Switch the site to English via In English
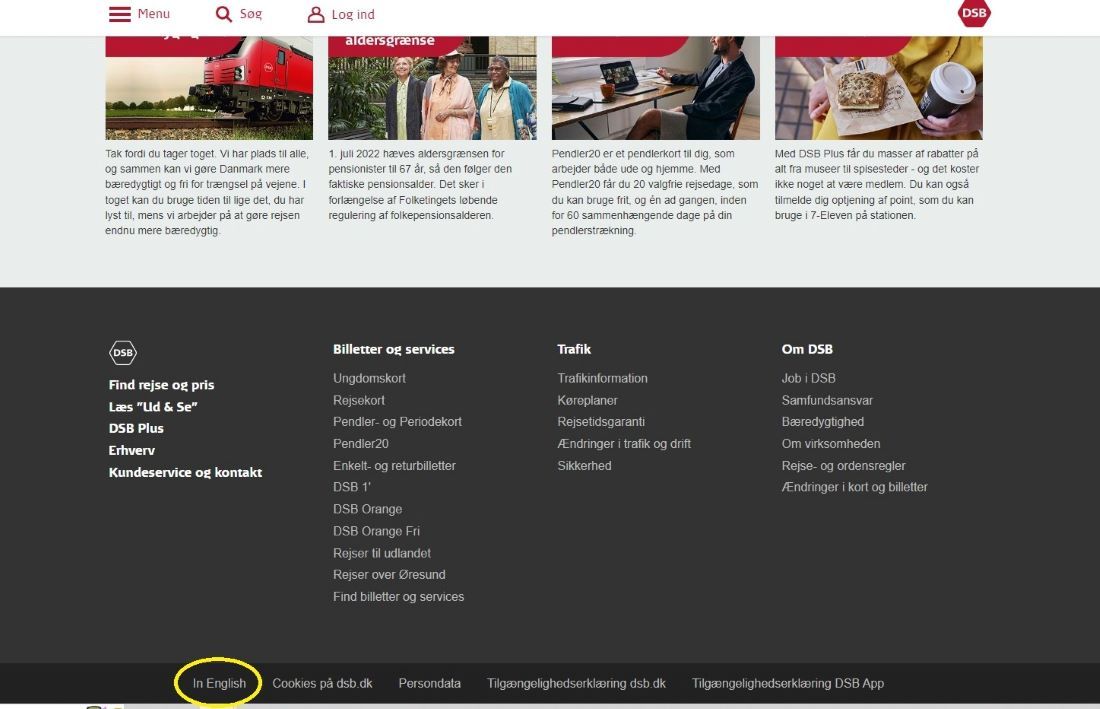1100x709 pixels. pyautogui.click(x=217, y=682)
